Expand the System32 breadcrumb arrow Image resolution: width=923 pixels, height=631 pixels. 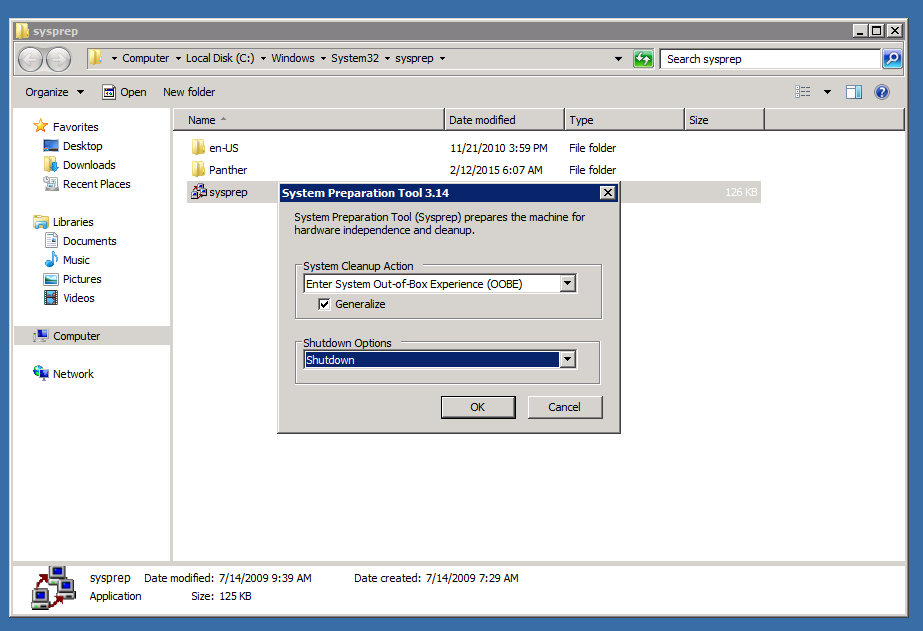tap(387, 58)
